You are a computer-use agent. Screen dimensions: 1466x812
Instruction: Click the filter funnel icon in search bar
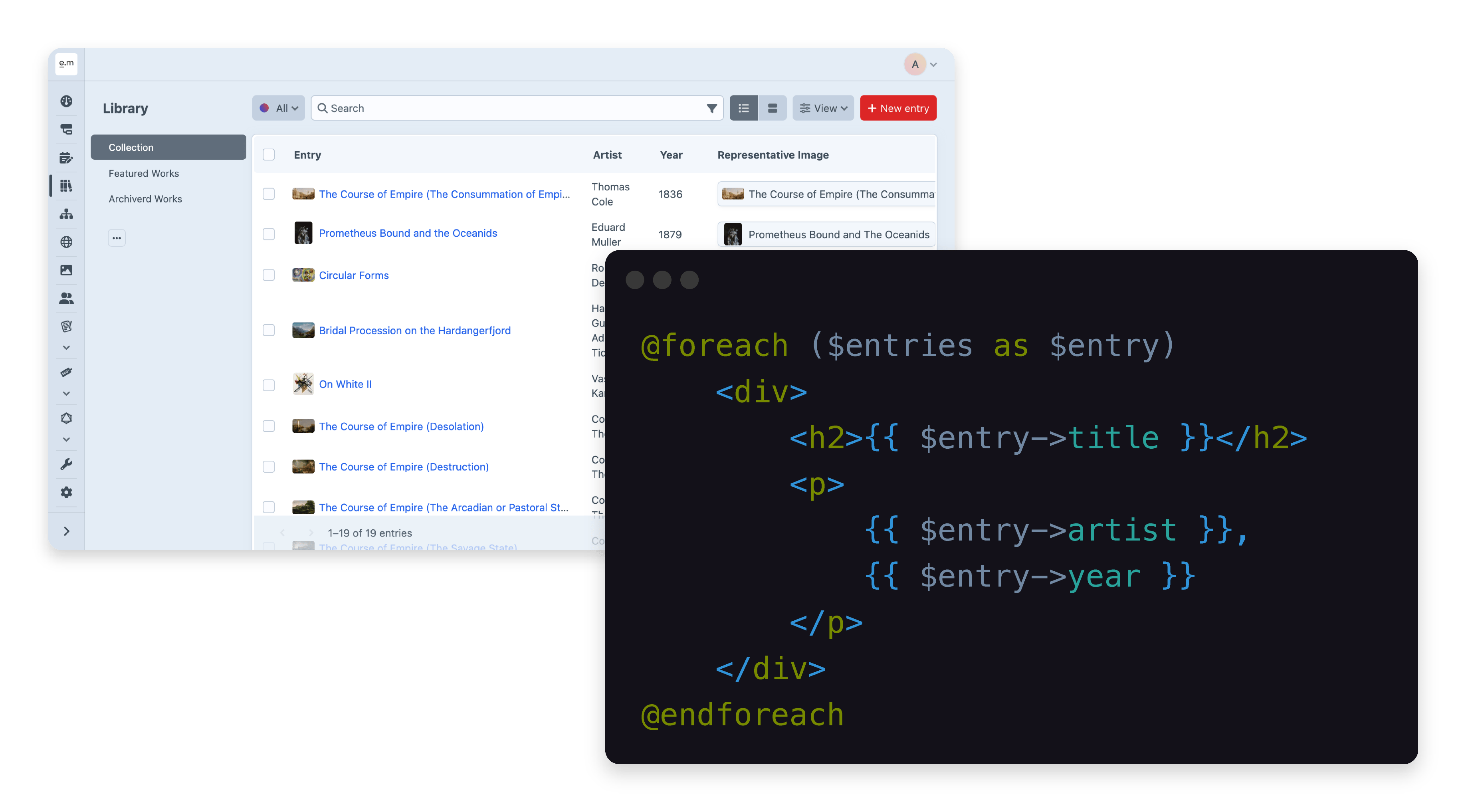[x=711, y=108]
